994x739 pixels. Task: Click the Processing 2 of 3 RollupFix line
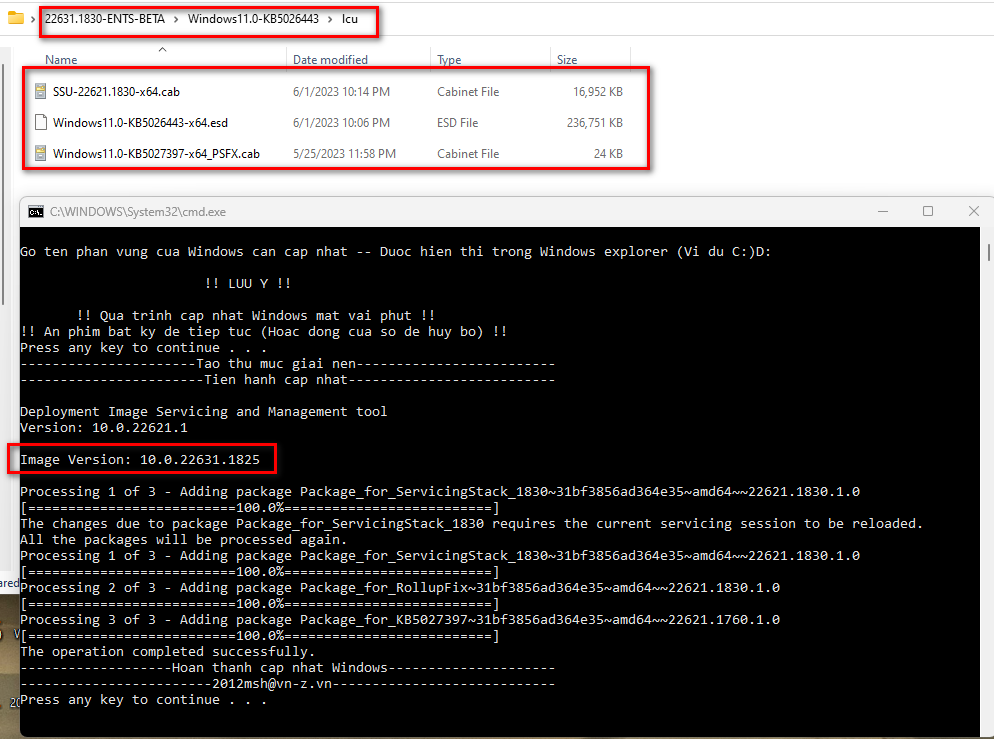click(399, 588)
